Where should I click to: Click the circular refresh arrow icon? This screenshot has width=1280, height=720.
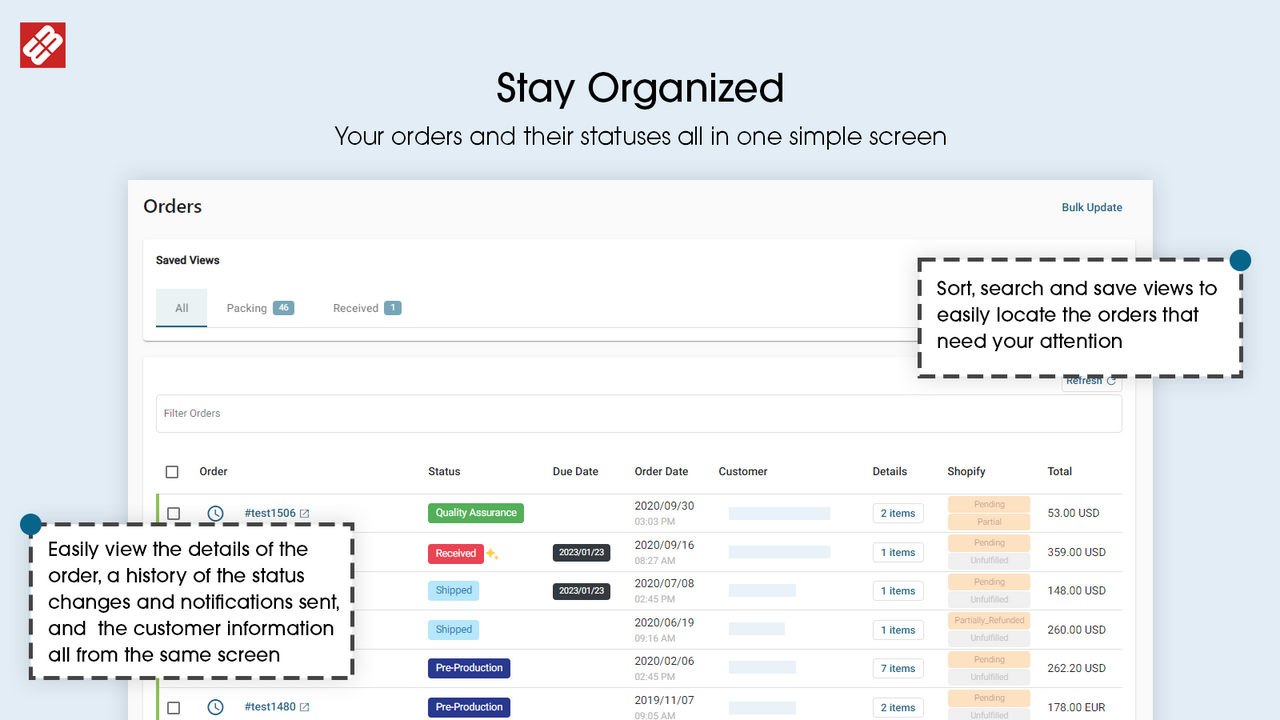pos(1110,380)
